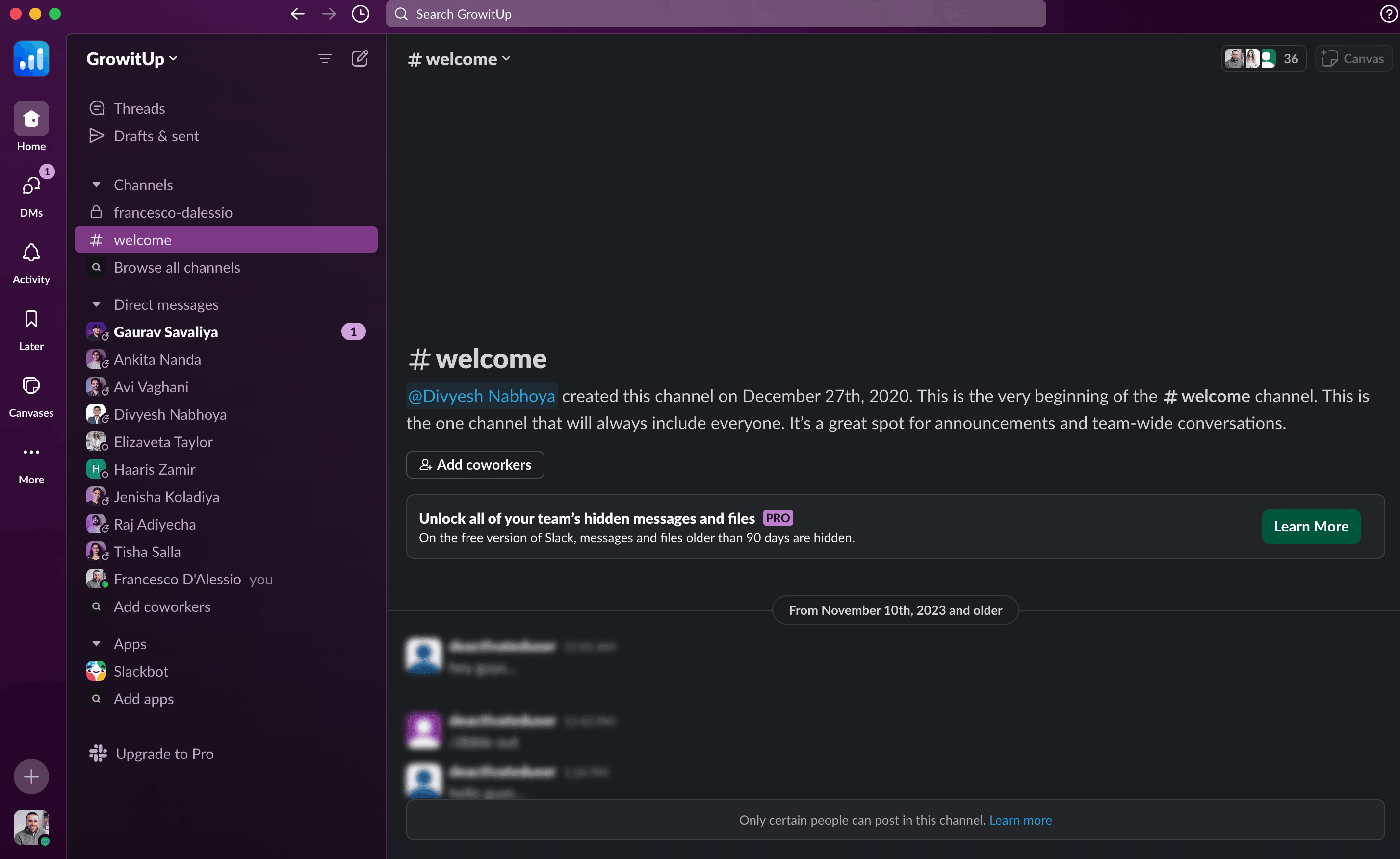Open the conversation filter icon
This screenshot has width=1400, height=859.
click(x=324, y=58)
